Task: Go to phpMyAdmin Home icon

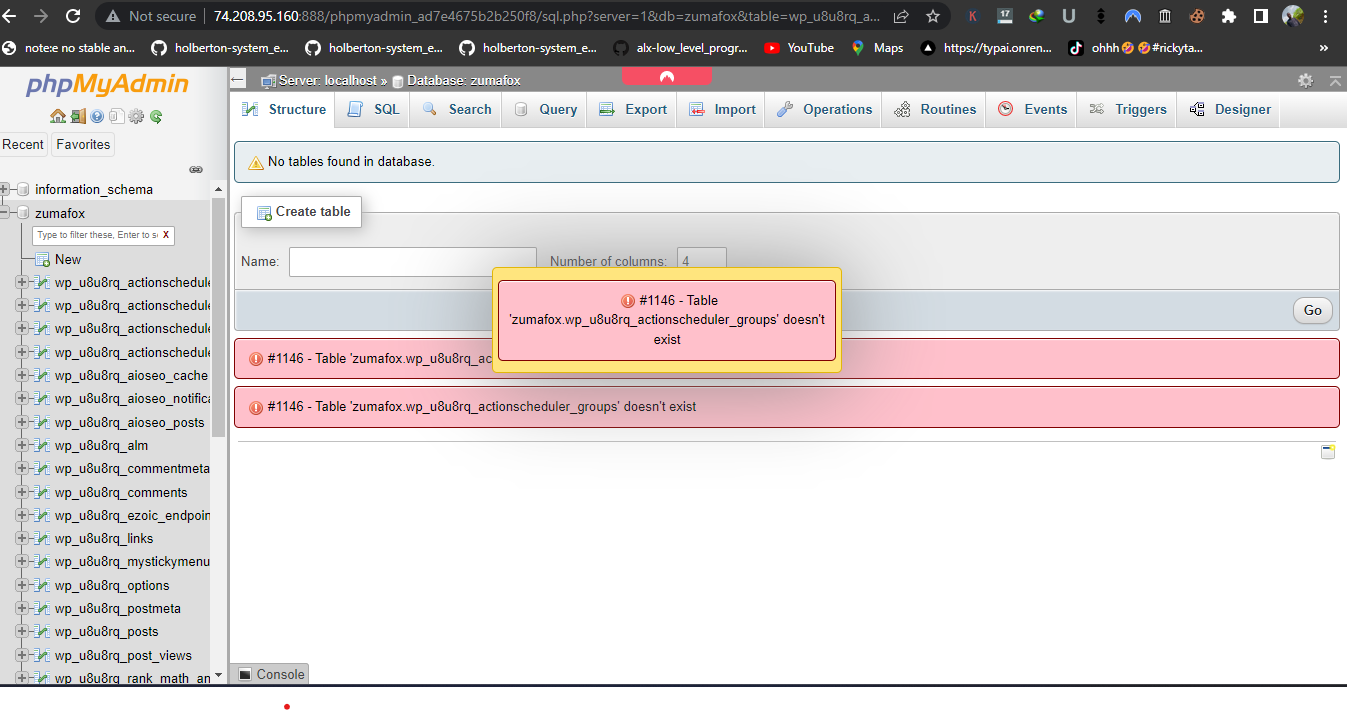Action: (x=58, y=117)
